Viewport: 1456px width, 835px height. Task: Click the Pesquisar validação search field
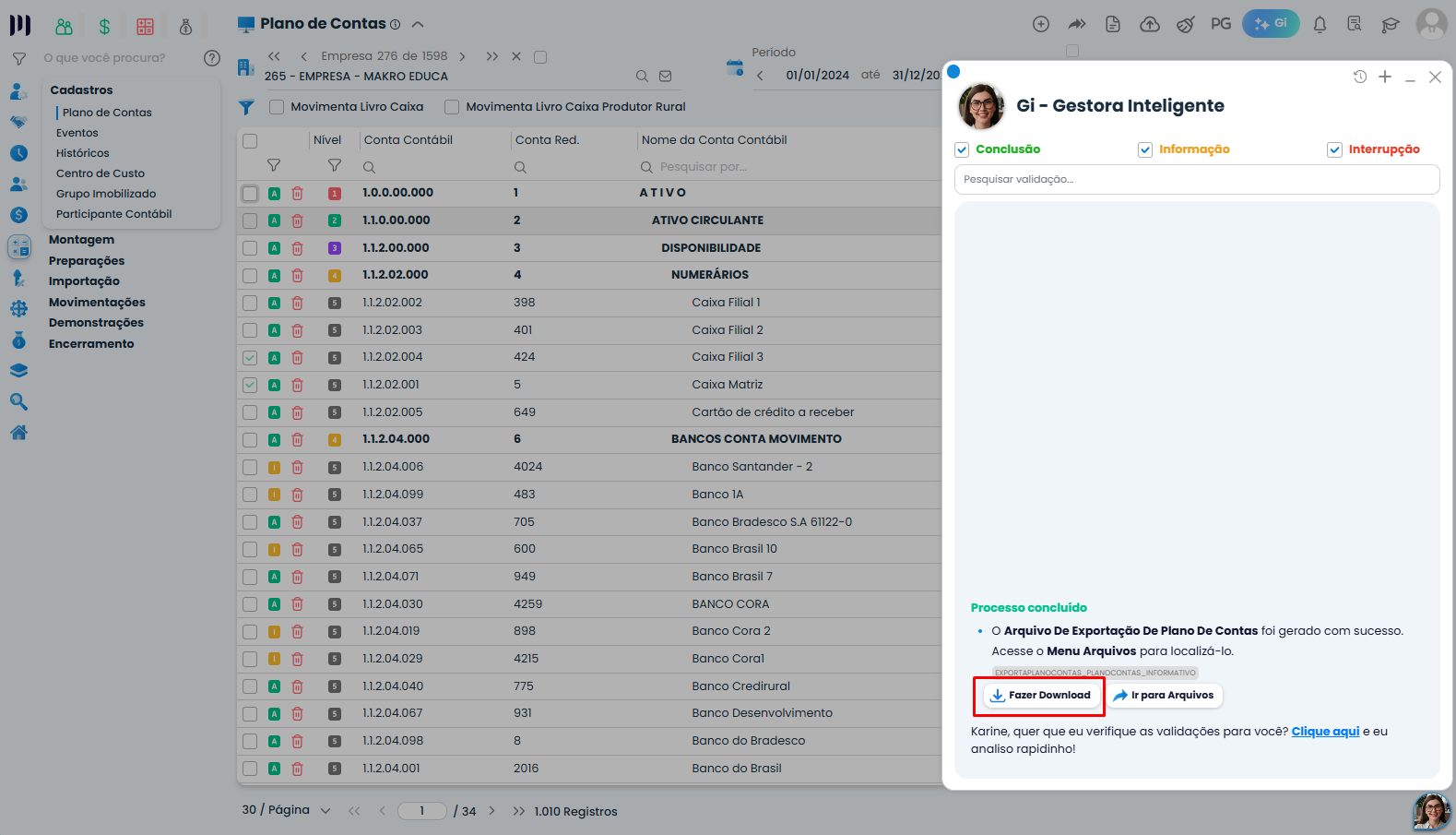click(1197, 180)
